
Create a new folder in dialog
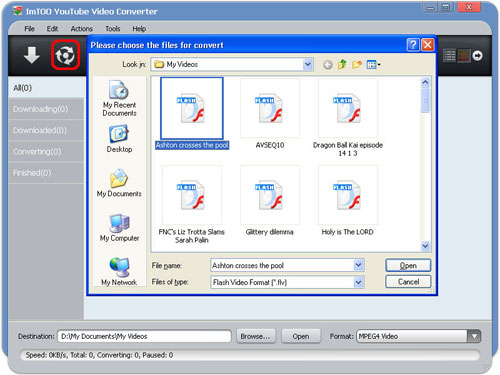coord(357,64)
